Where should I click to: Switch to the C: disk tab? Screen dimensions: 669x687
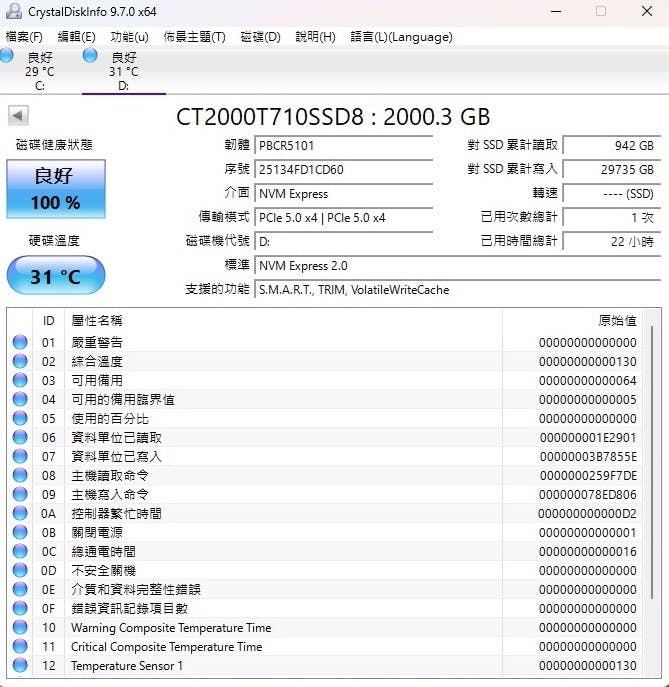pyautogui.click(x=40, y=71)
